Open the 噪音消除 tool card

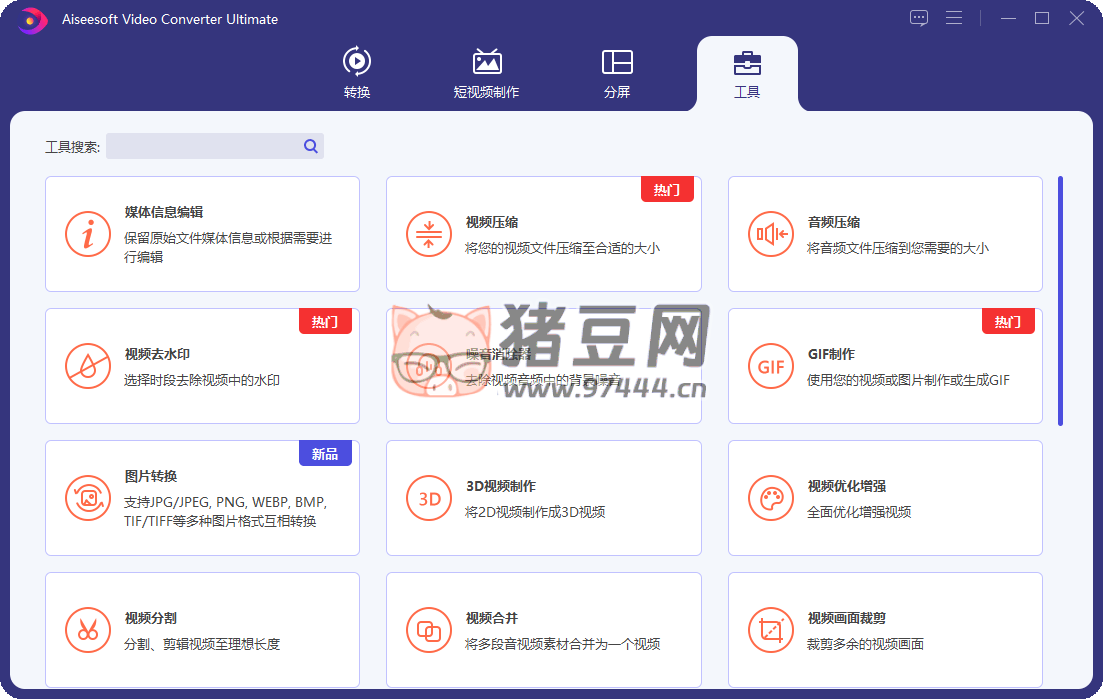coord(543,366)
